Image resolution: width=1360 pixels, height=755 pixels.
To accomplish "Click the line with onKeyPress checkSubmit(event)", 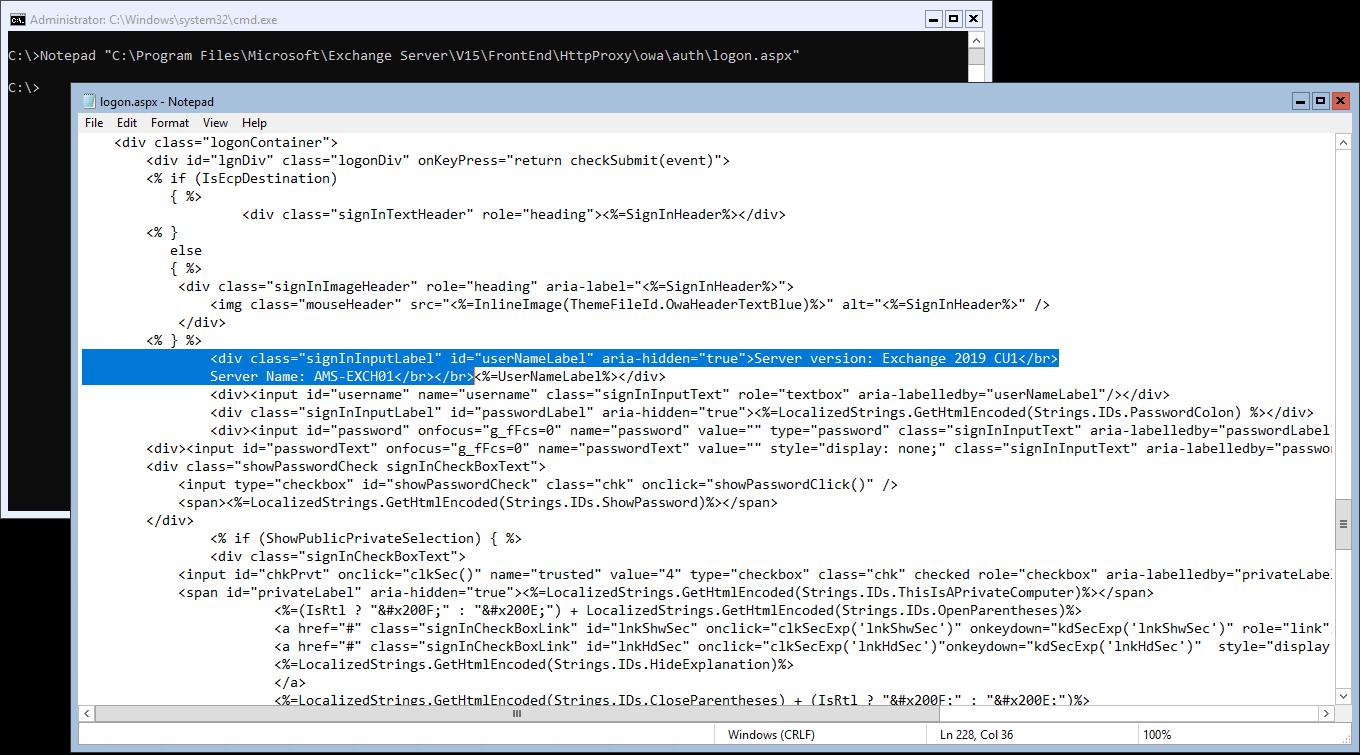I will click(x=438, y=160).
